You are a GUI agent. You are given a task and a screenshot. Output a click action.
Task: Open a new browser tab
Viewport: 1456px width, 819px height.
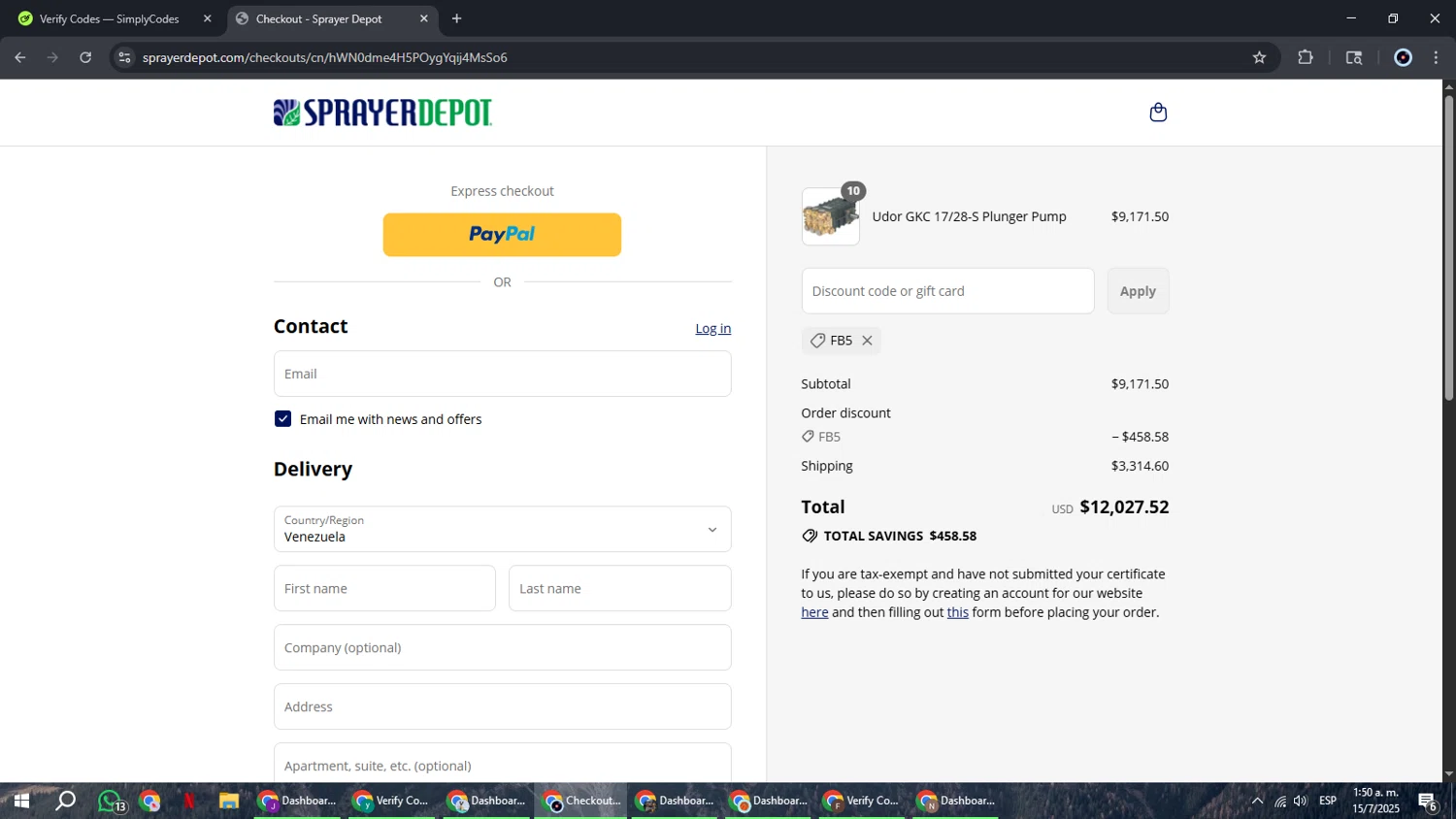[456, 18]
